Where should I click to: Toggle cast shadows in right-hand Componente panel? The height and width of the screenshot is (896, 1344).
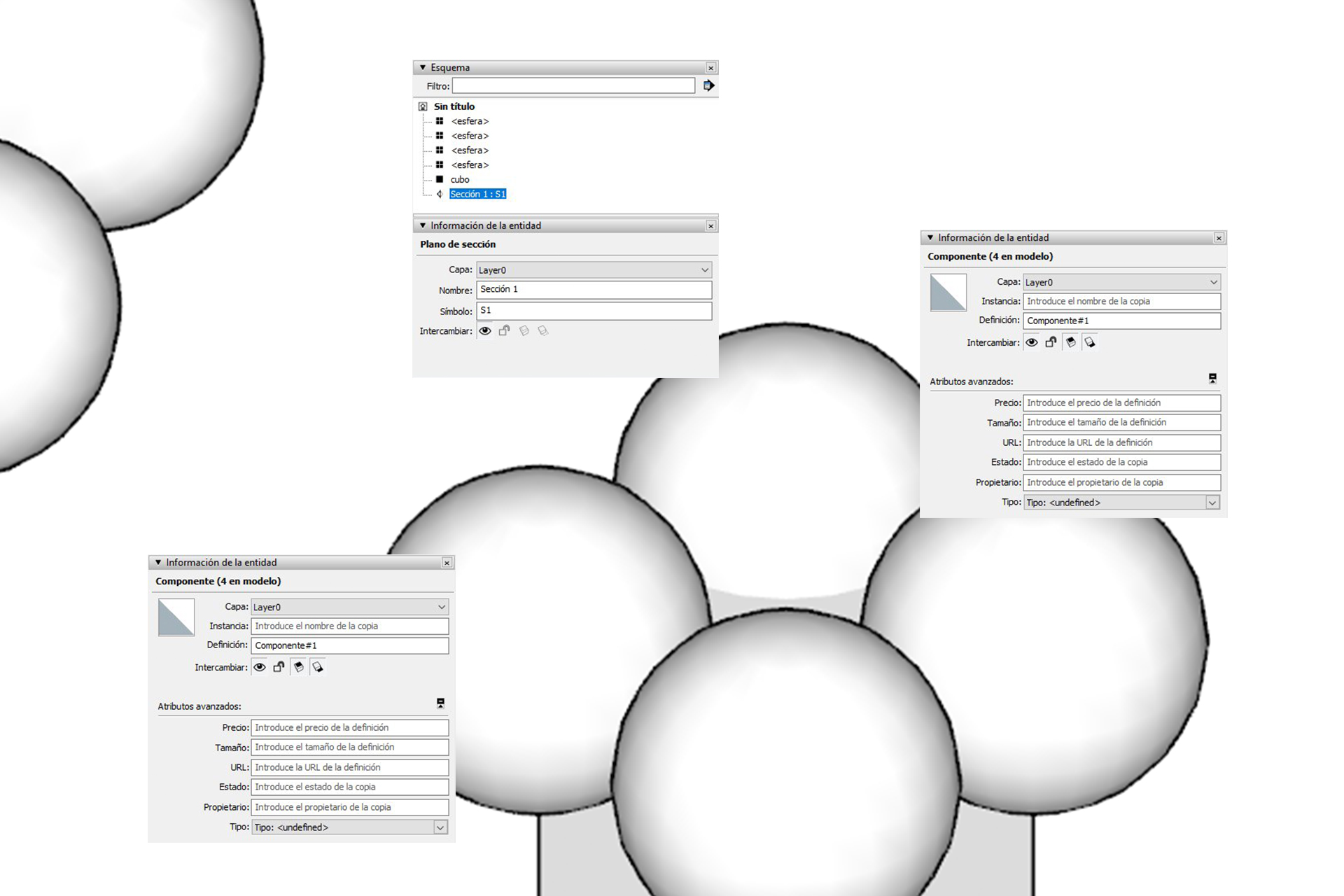pyautogui.click(x=1089, y=342)
